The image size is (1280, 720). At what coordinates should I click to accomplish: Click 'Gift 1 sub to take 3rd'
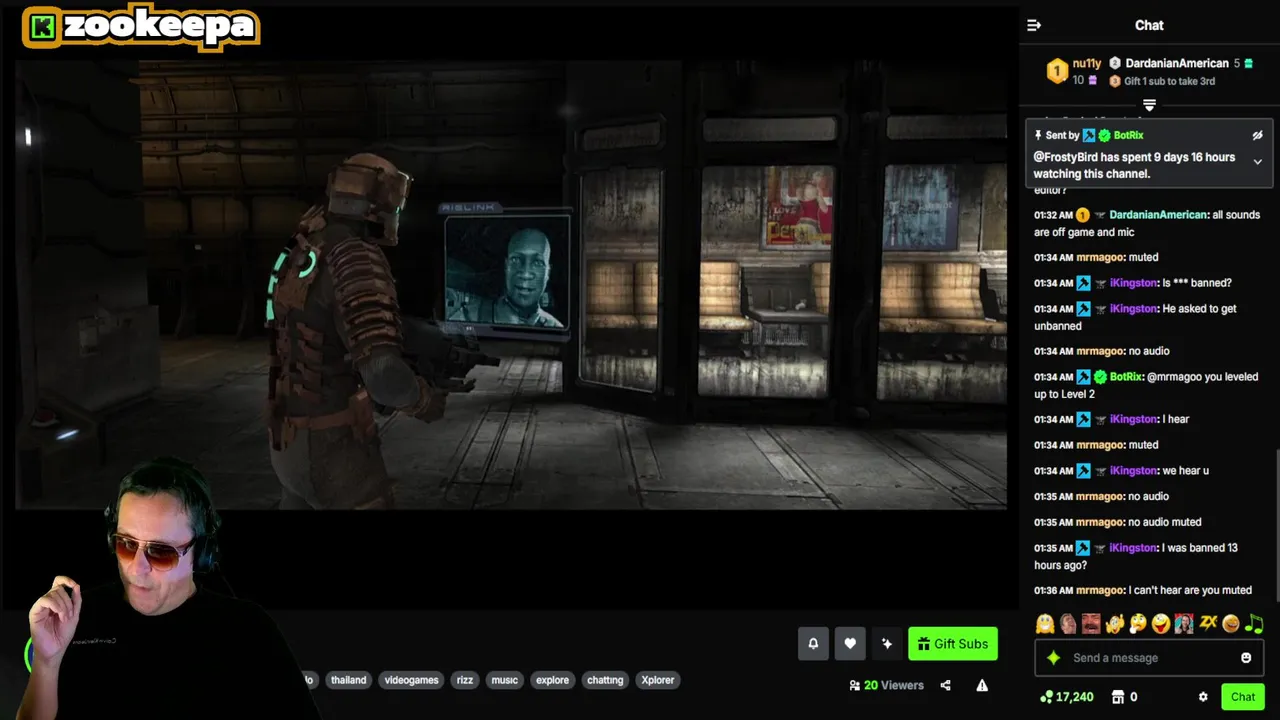(1169, 81)
